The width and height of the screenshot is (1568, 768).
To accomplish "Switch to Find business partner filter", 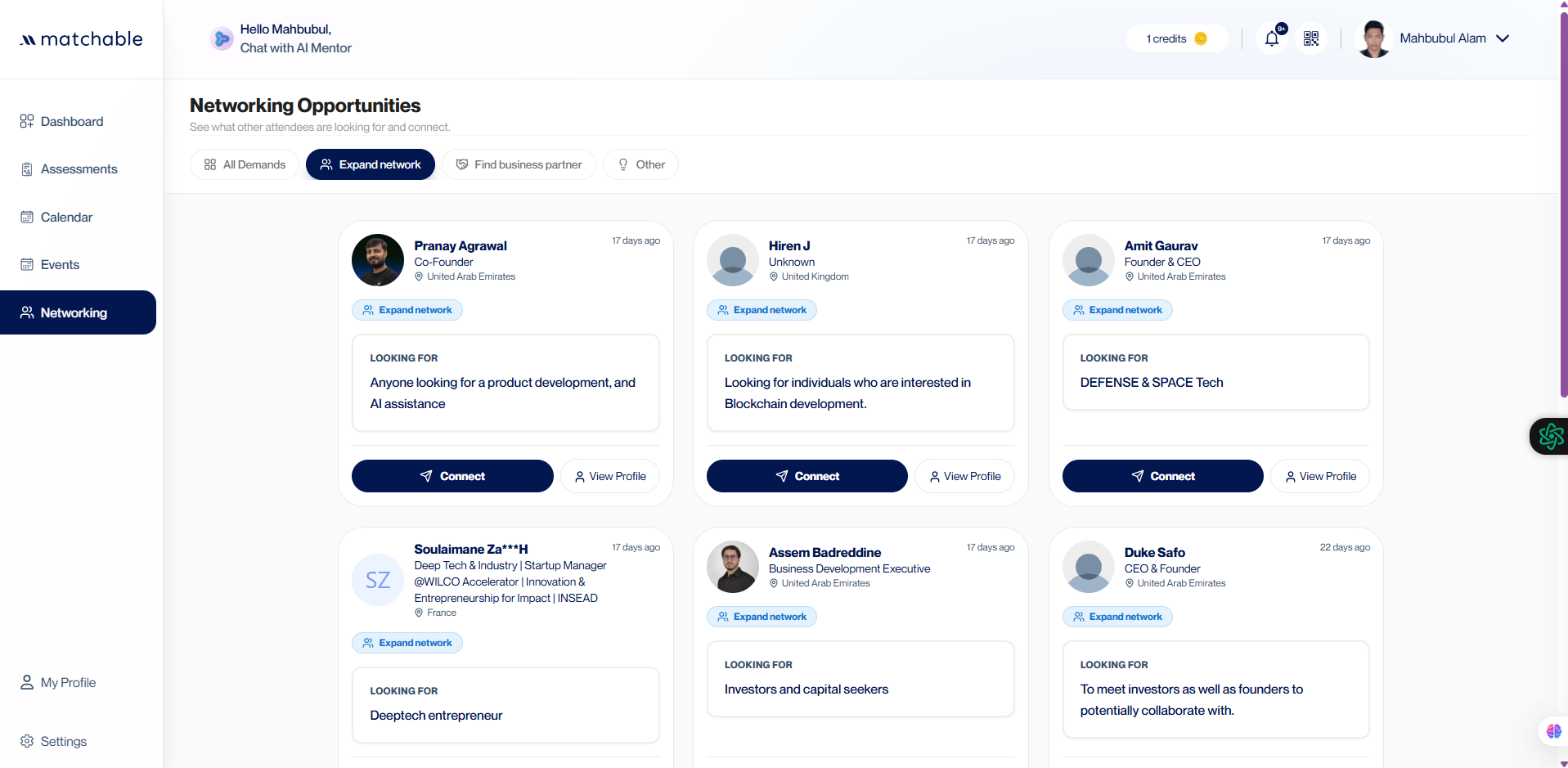I will (x=519, y=164).
